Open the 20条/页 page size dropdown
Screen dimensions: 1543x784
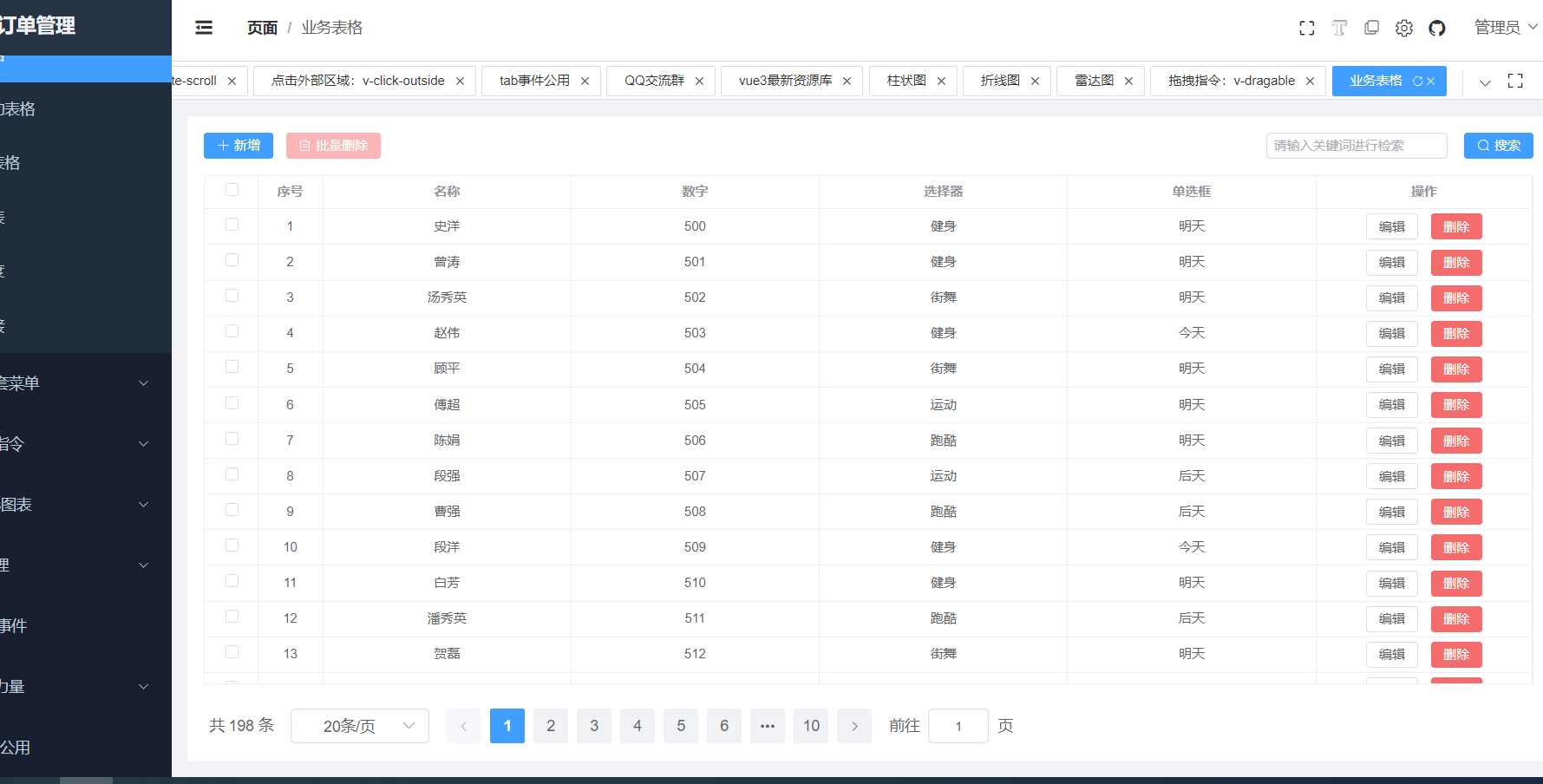[x=360, y=726]
